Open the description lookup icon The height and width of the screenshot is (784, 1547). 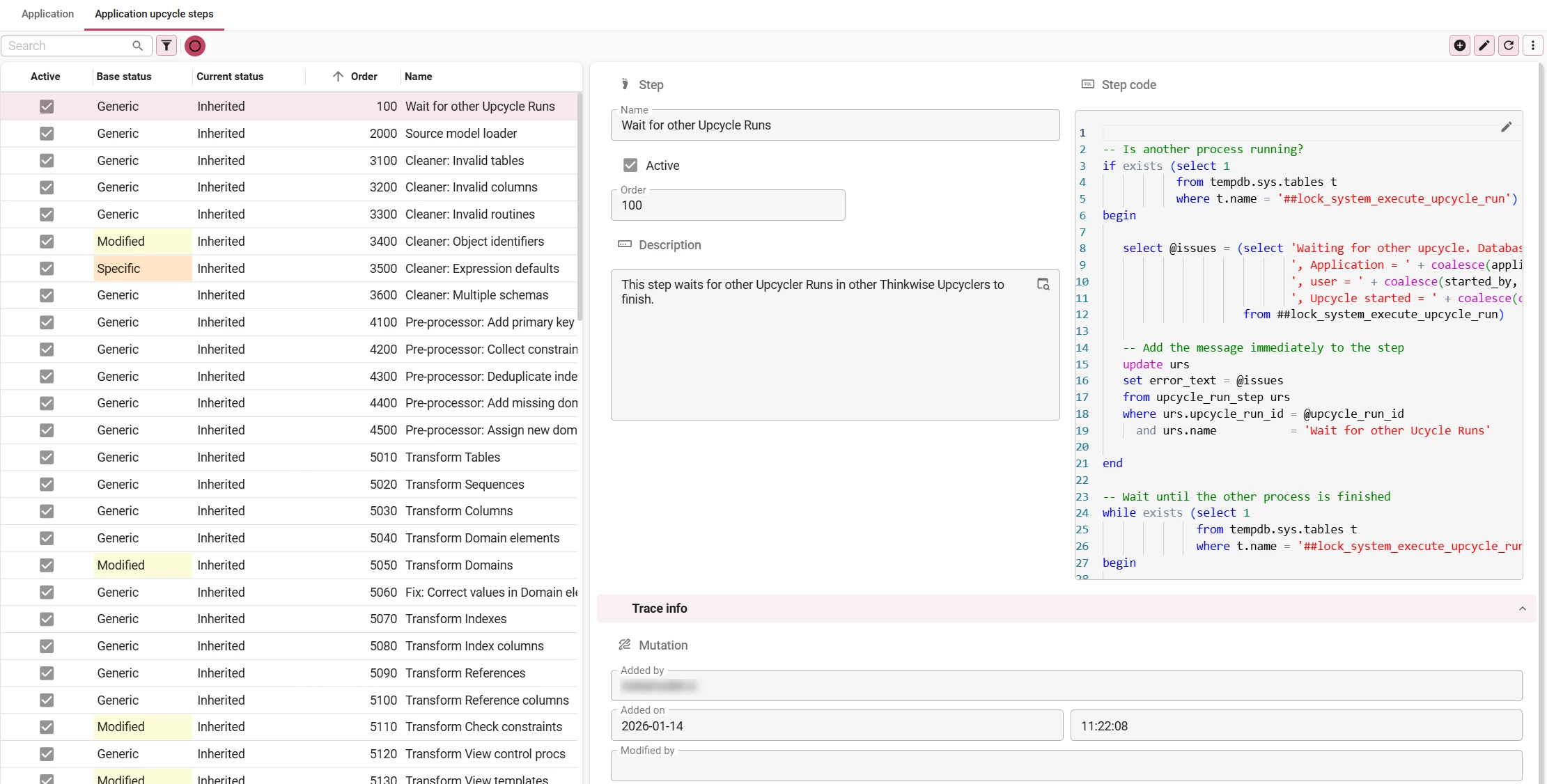[x=1043, y=284]
